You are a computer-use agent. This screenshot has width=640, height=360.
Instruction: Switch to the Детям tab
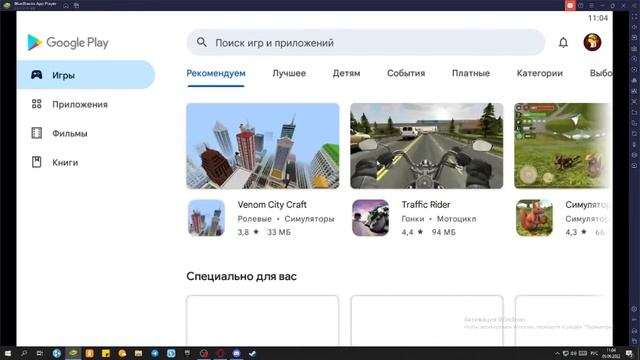coord(346,73)
